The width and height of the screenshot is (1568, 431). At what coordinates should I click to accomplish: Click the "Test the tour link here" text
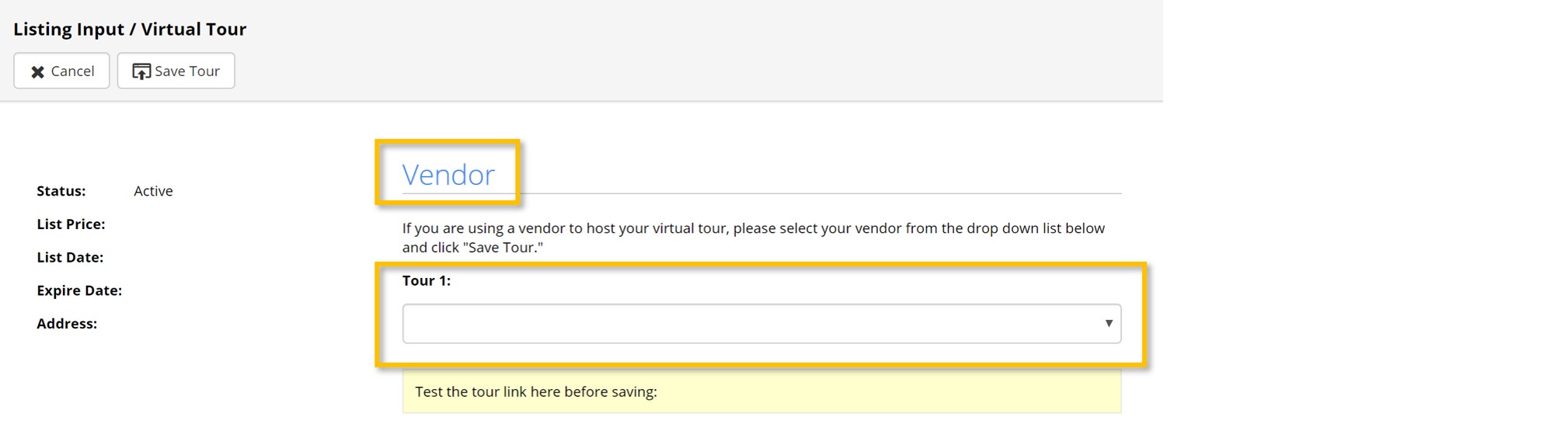[535, 391]
